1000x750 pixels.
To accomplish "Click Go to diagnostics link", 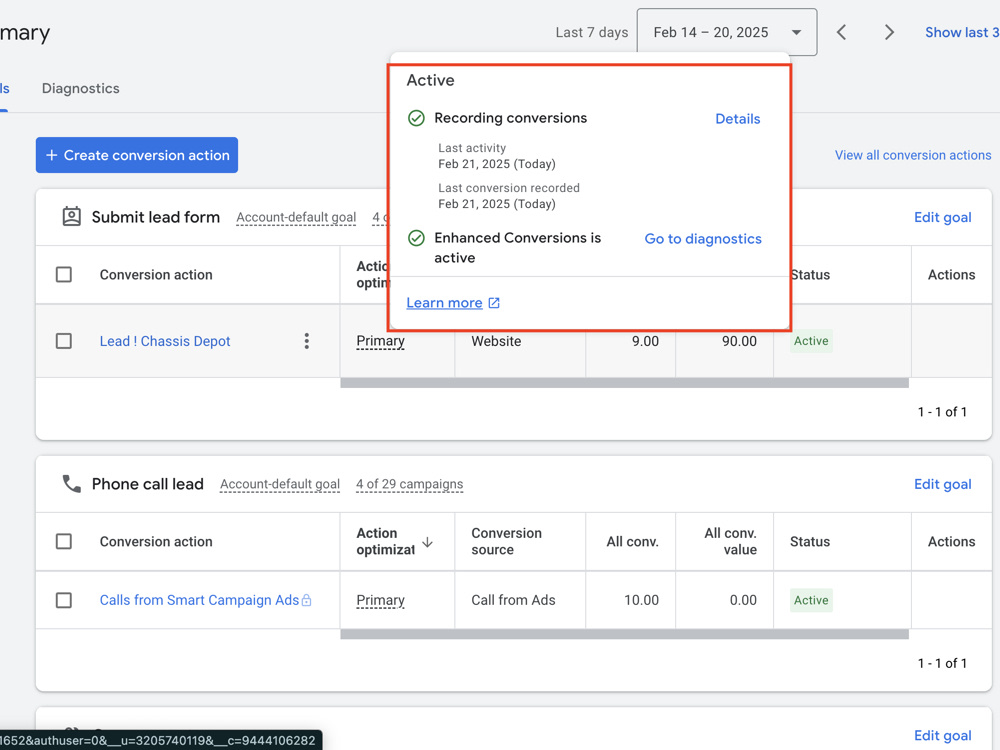I will pyautogui.click(x=703, y=239).
